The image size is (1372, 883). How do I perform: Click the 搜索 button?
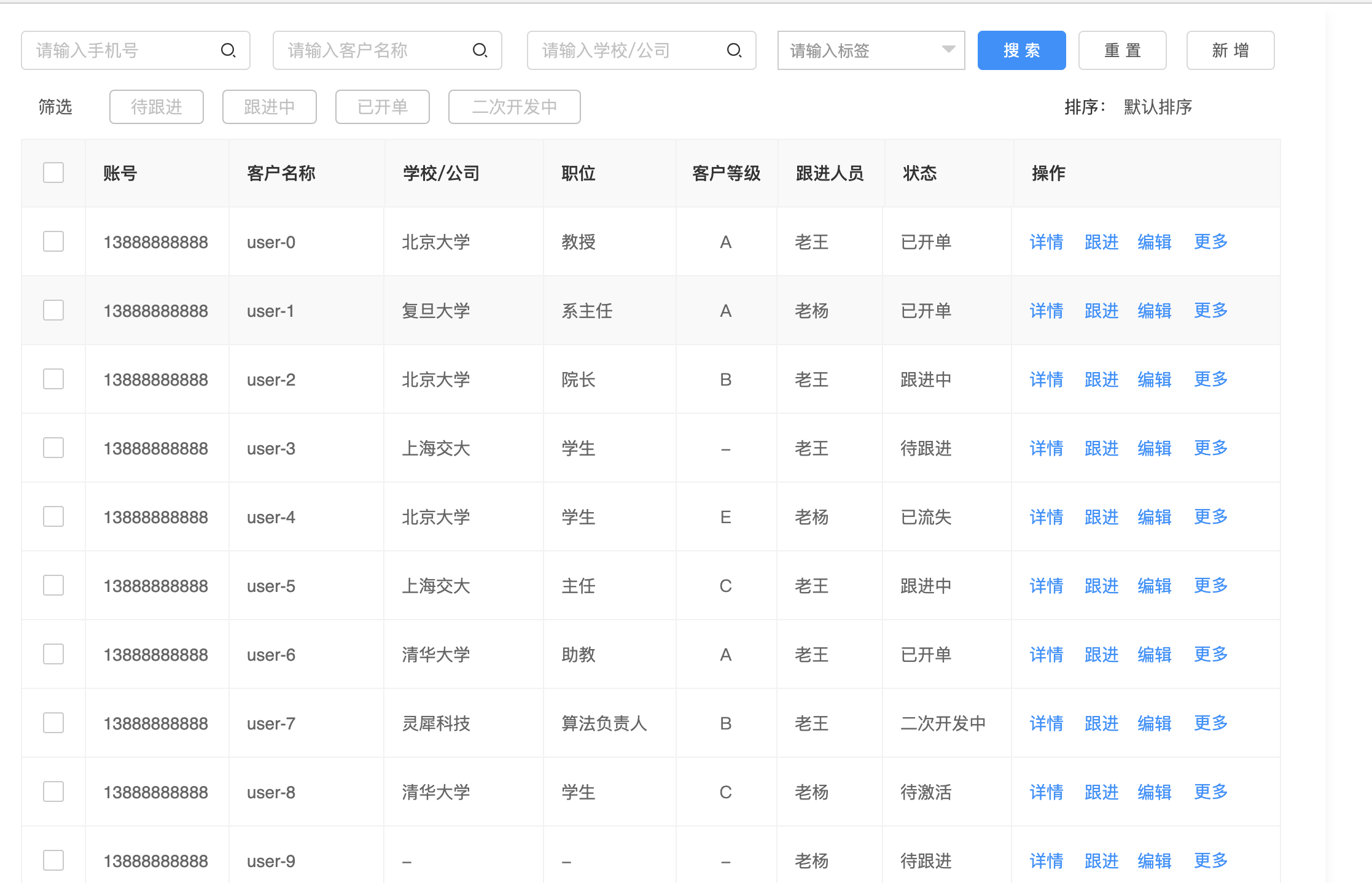1021,50
